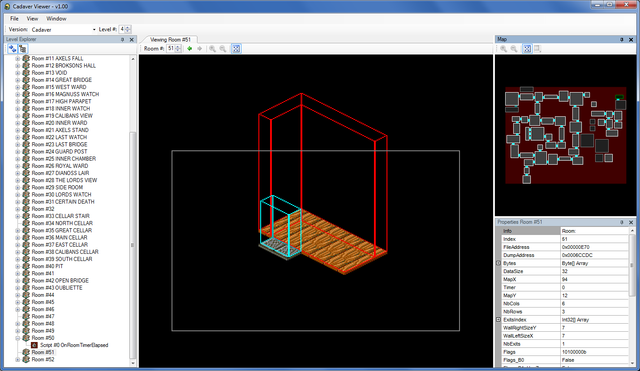
Task: Click the Cadaver Viewer title bar app icon
Action: pyautogui.click(x=7, y=7)
